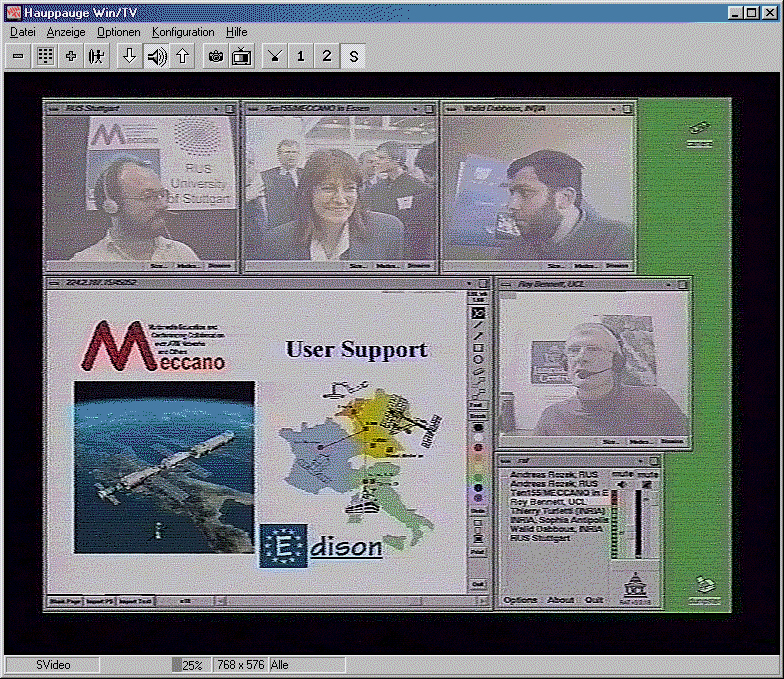Click Quit in the audio tool panel

(x=594, y=600)
